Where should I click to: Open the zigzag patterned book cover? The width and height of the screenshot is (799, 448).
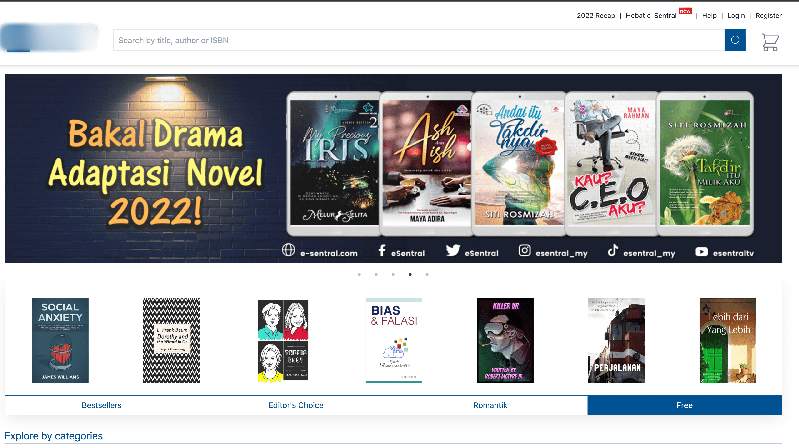tap(171, 340)
